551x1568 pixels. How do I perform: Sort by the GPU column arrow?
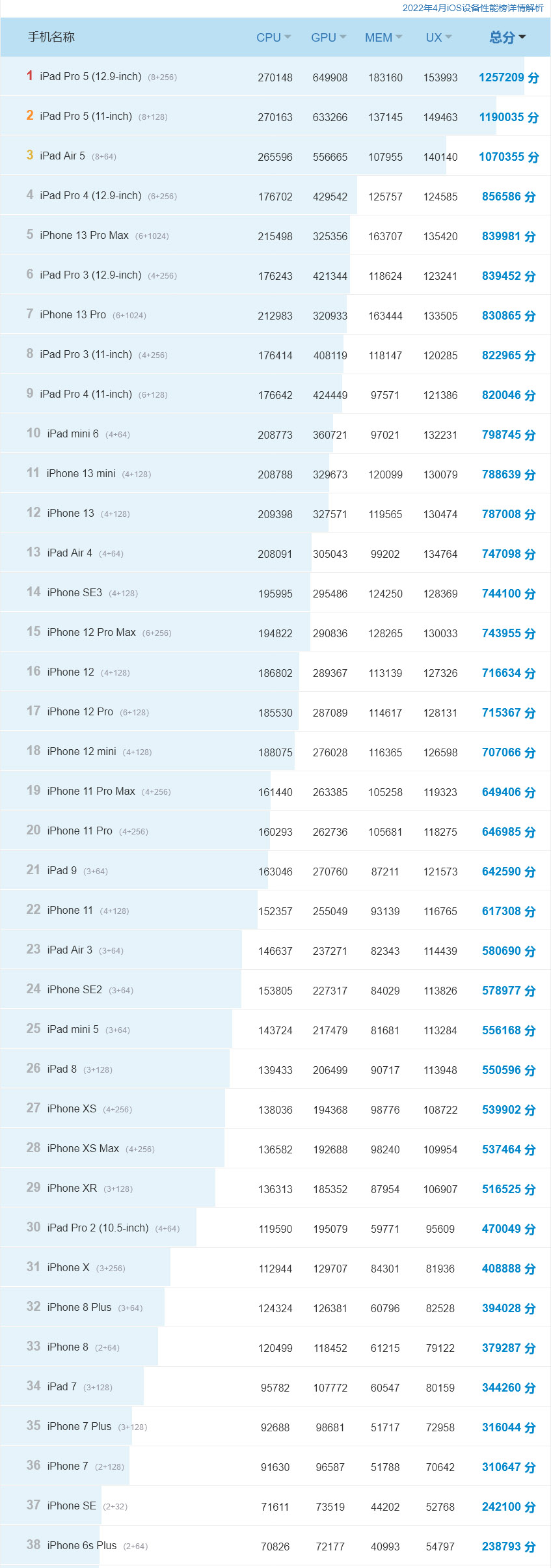pyautogui.click(x=343, y=37)
